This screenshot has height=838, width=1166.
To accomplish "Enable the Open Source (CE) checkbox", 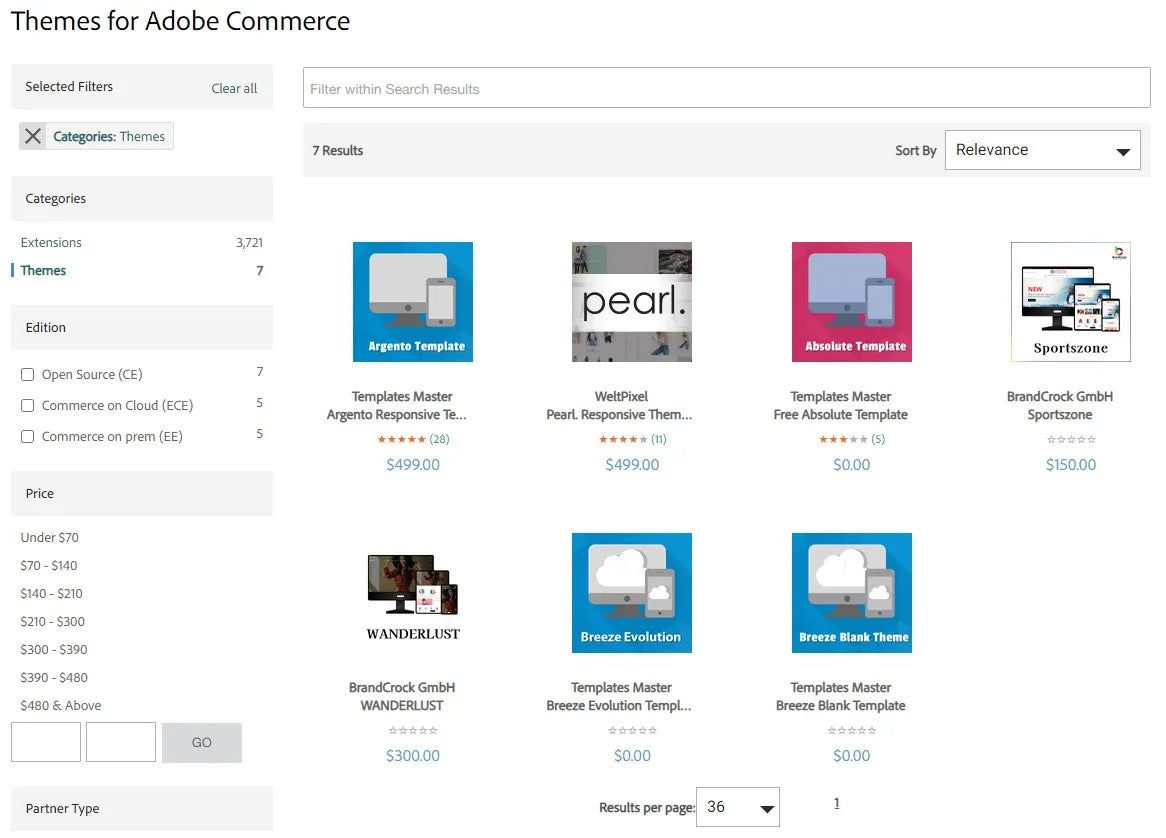I will (28, 375).
